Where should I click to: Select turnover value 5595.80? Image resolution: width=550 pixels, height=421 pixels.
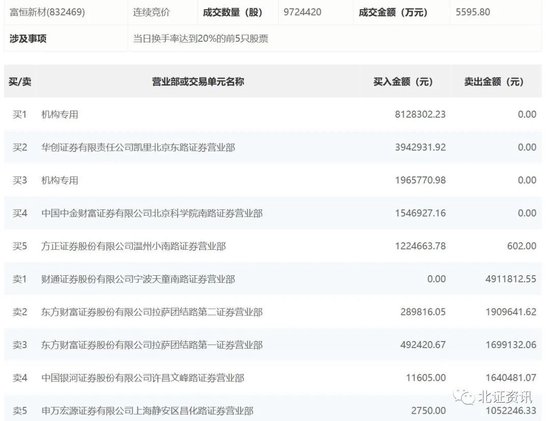tap(472, 12)
